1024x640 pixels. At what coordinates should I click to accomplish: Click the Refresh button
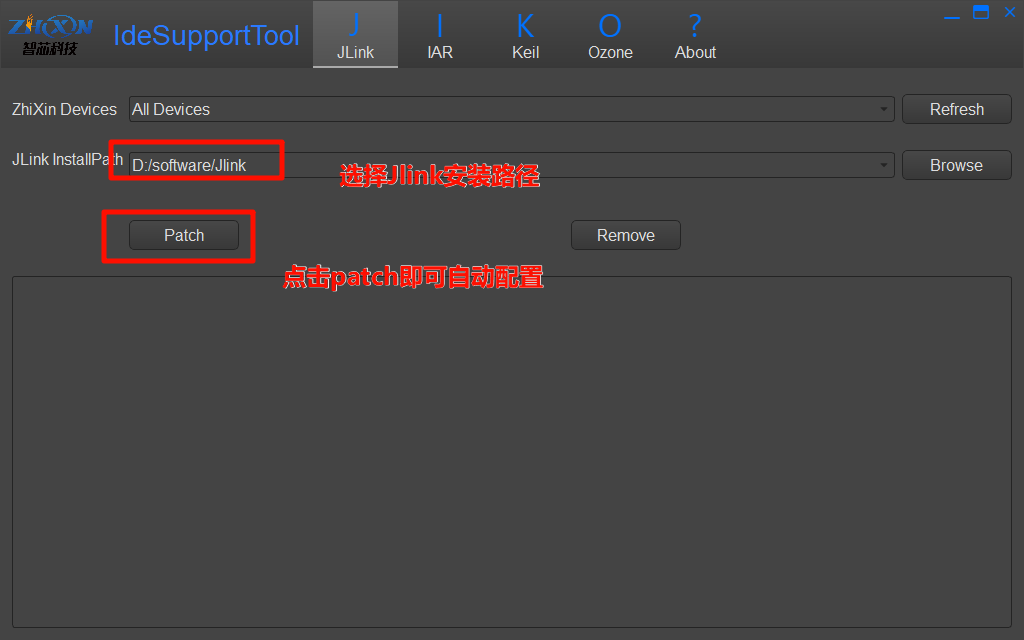tap(957, 109)
